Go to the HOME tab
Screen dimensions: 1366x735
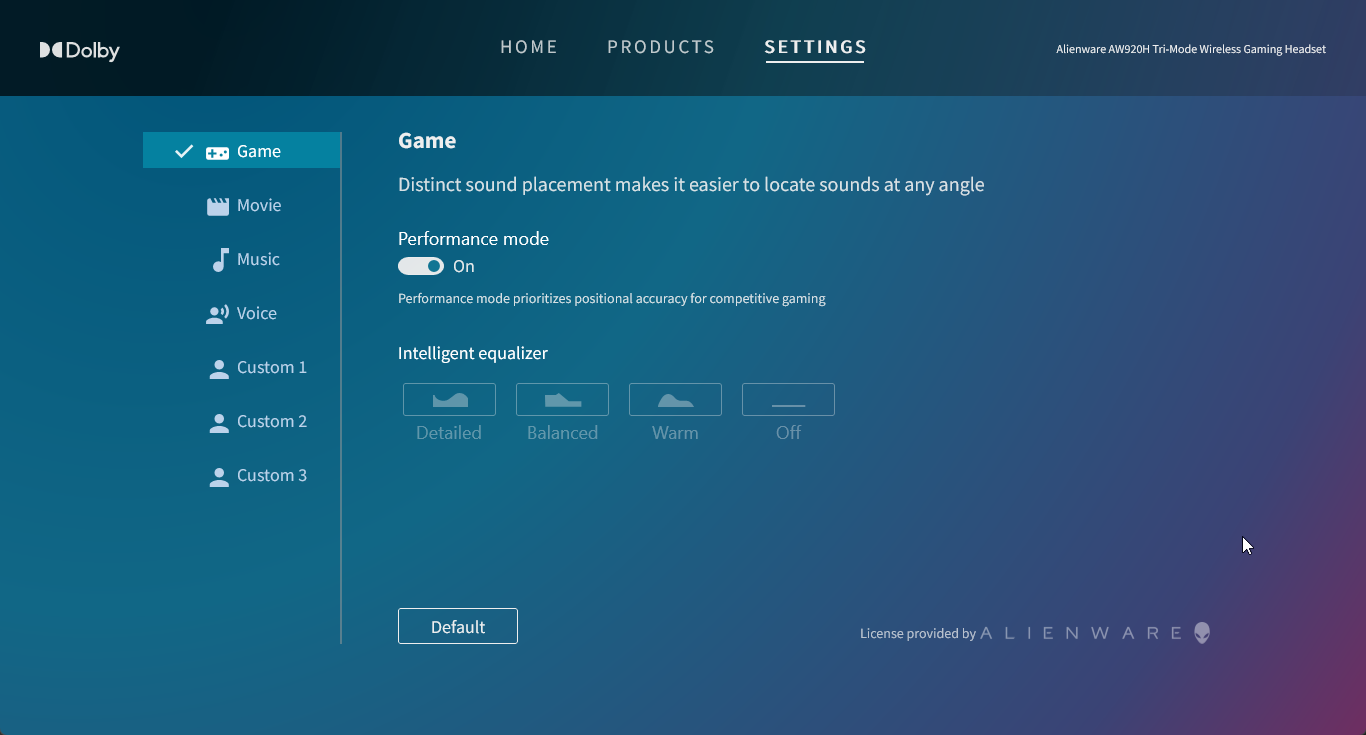pyautogui.click(x=529, y=47)
